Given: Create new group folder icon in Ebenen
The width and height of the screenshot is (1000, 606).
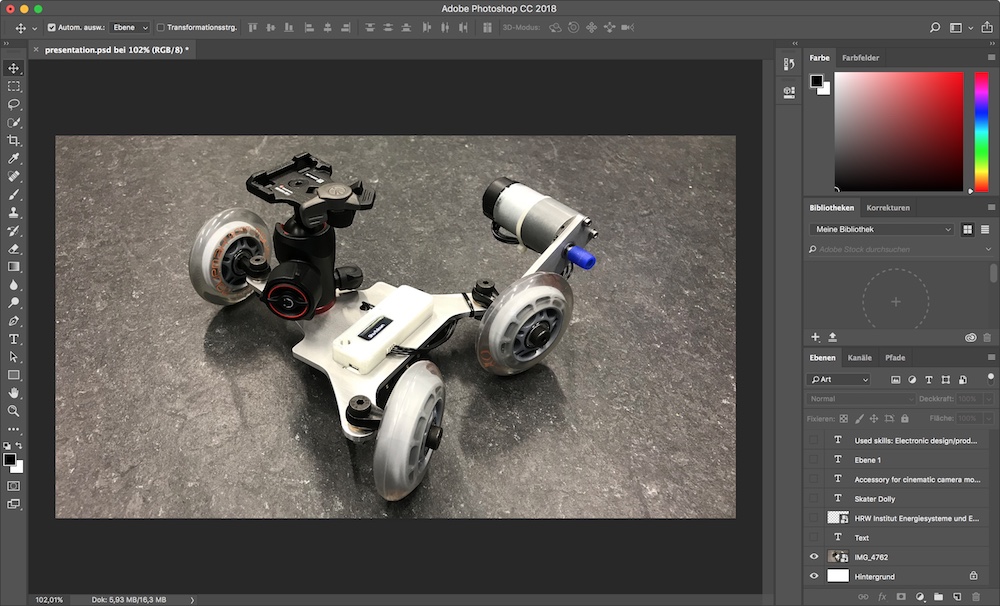Looking at the screenshot, I should click(x=939, y=597).
